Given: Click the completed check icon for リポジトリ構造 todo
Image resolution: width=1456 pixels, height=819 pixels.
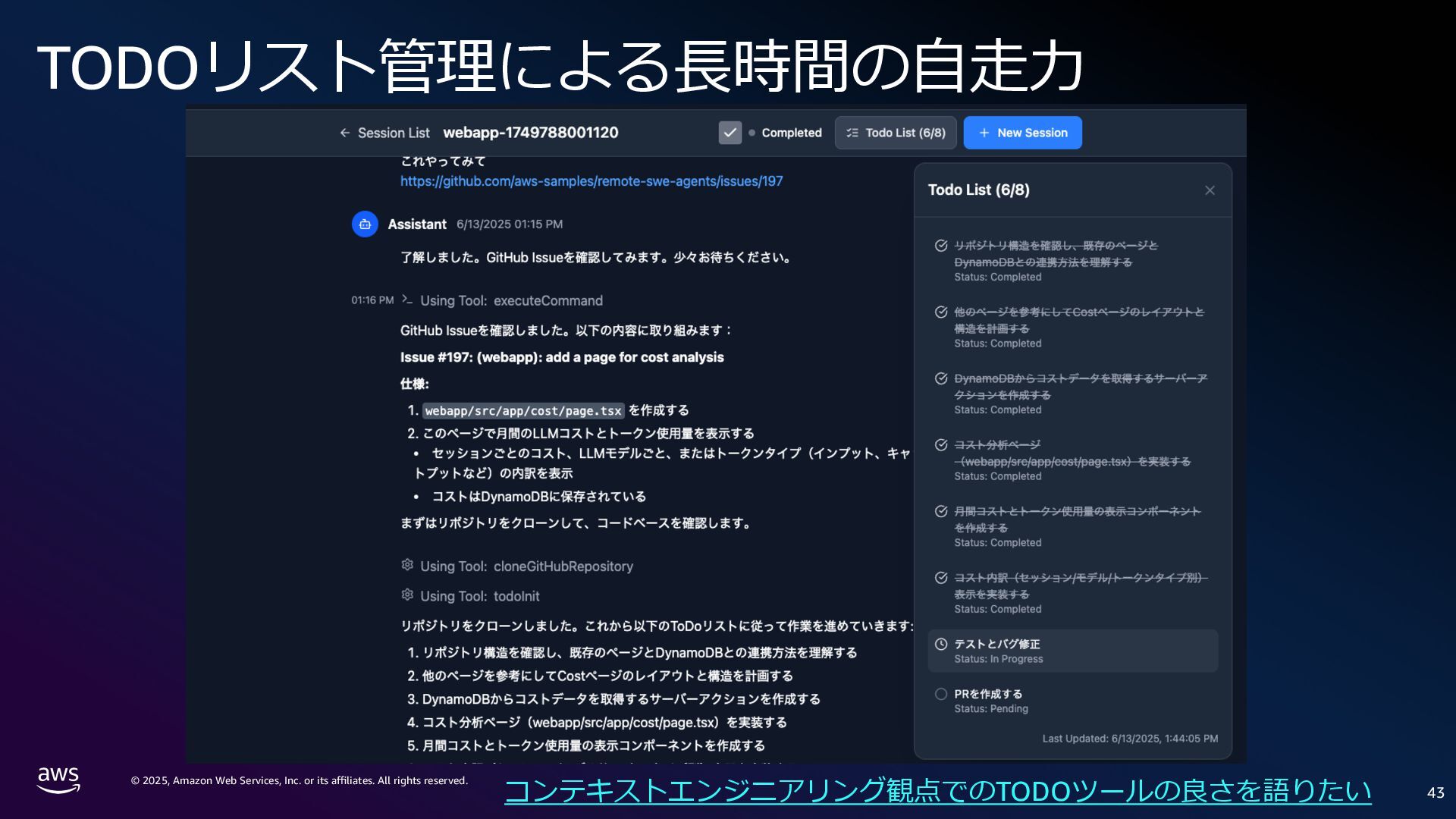Looking at the screenshot, I should pos(941,246).
